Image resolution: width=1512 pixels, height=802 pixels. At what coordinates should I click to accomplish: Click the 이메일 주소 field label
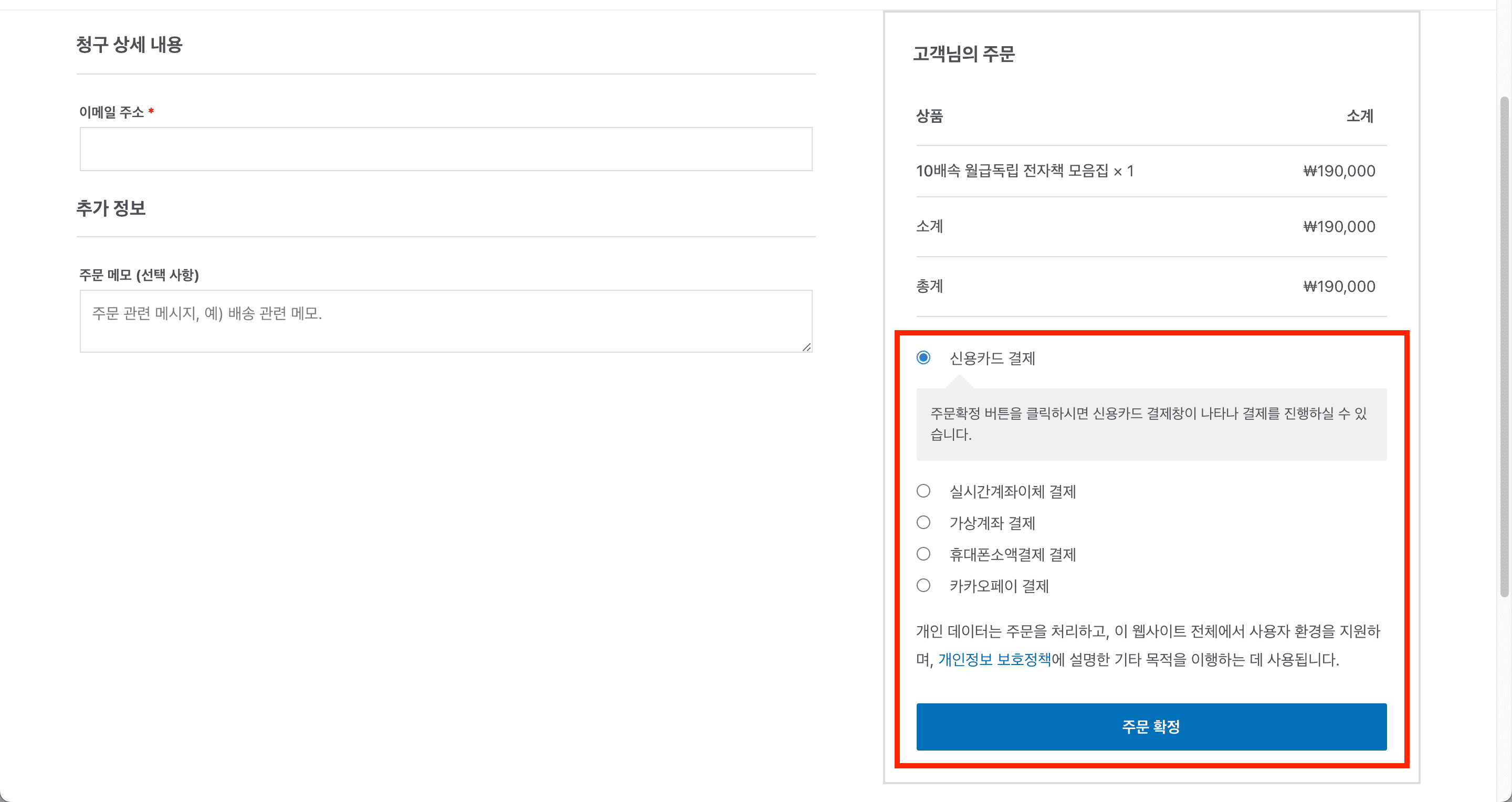pyautogui.click(x=111, y=112)
